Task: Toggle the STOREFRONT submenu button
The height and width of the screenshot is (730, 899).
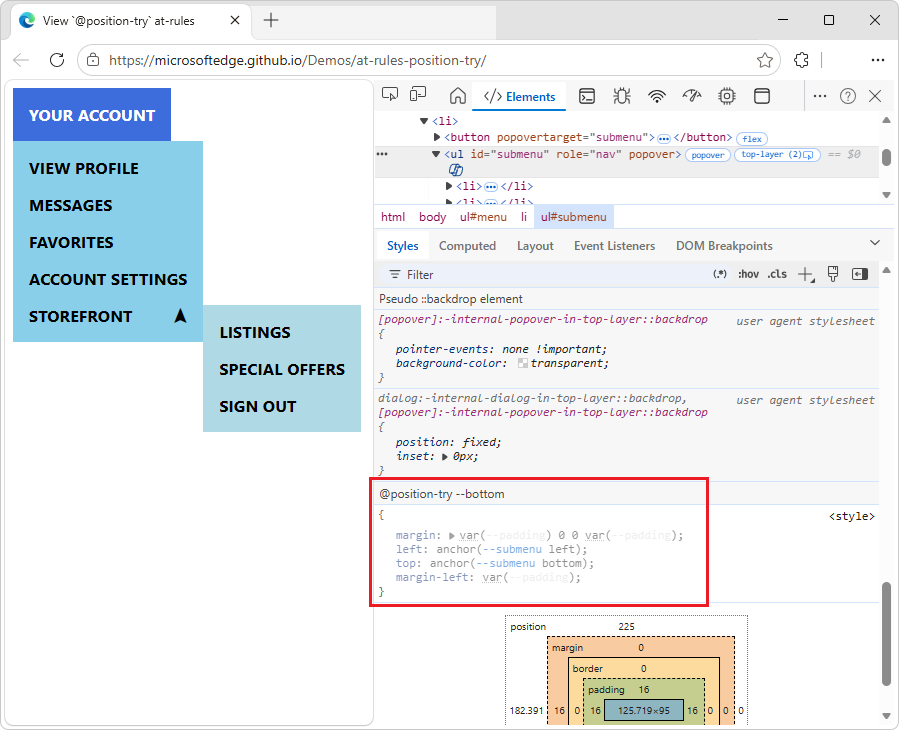Action: click(x=108, y=317)
